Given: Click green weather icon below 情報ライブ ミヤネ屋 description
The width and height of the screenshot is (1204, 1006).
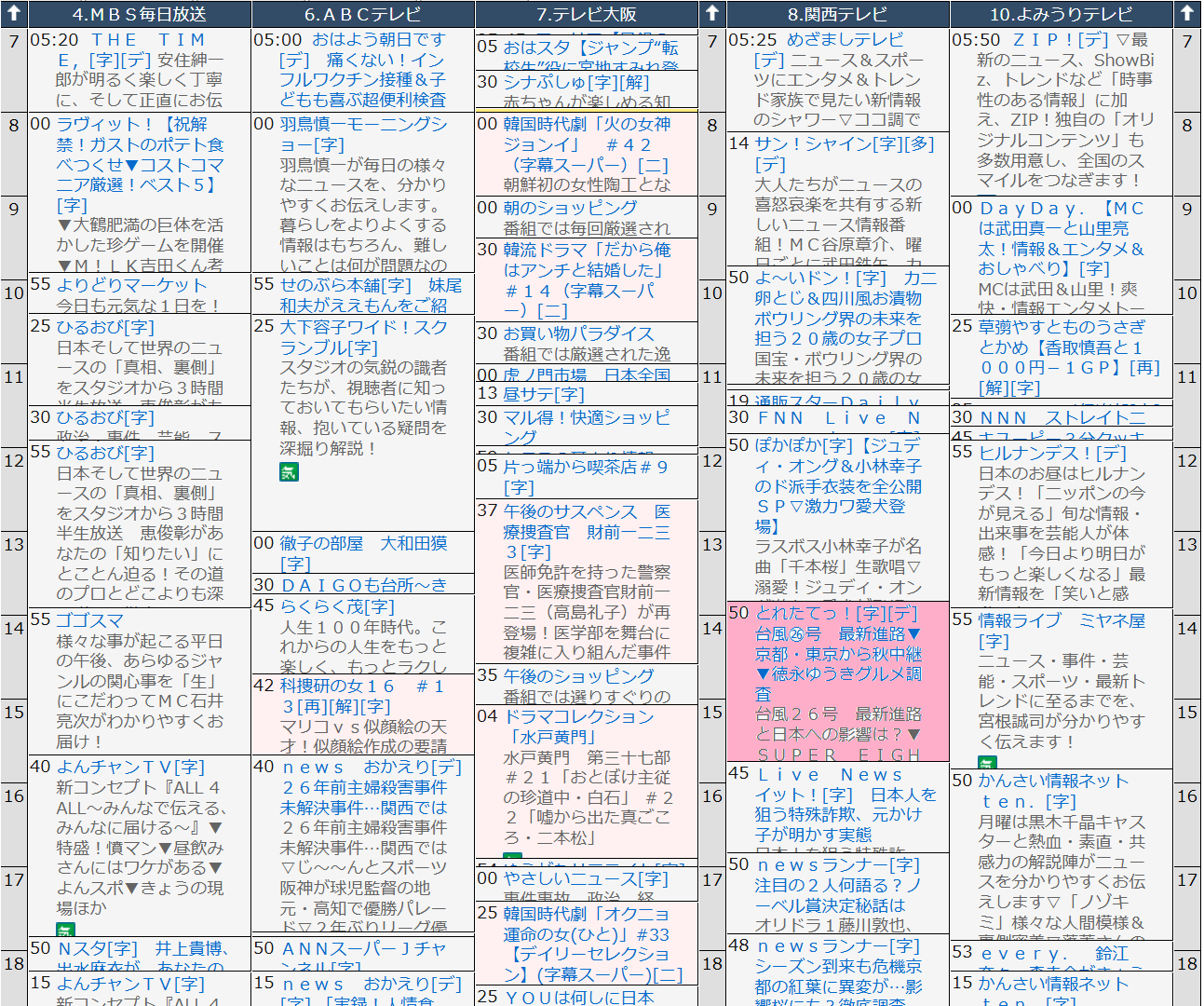Looking at the screenshot, I should coord(987,763).
